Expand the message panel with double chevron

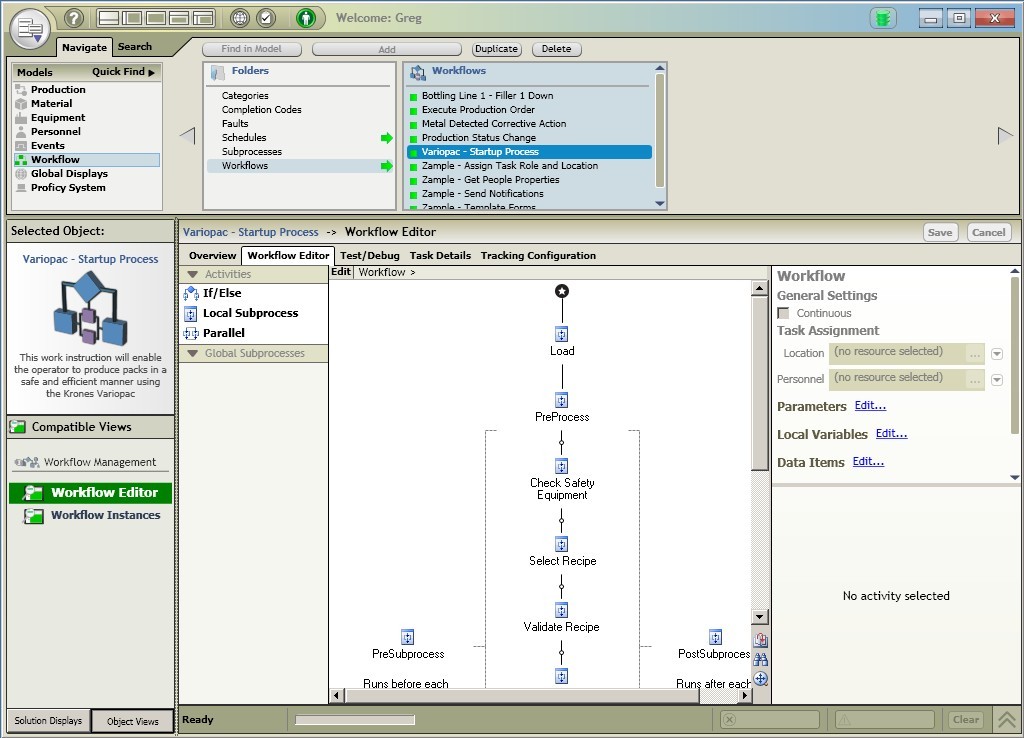pyautogui.click(x=1008, y=720)
